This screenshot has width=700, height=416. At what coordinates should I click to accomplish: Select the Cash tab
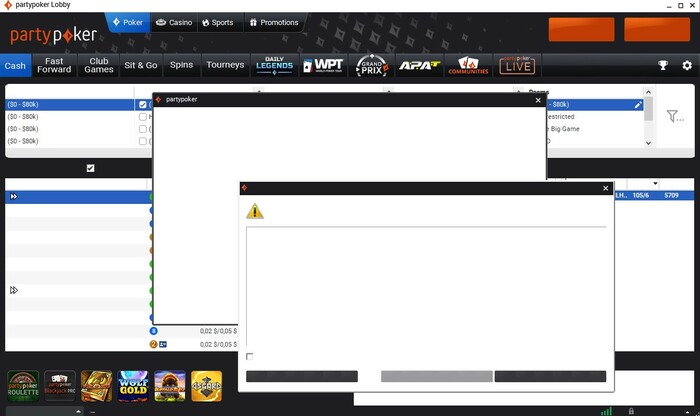pyautogui.click(x=15, y=66)
